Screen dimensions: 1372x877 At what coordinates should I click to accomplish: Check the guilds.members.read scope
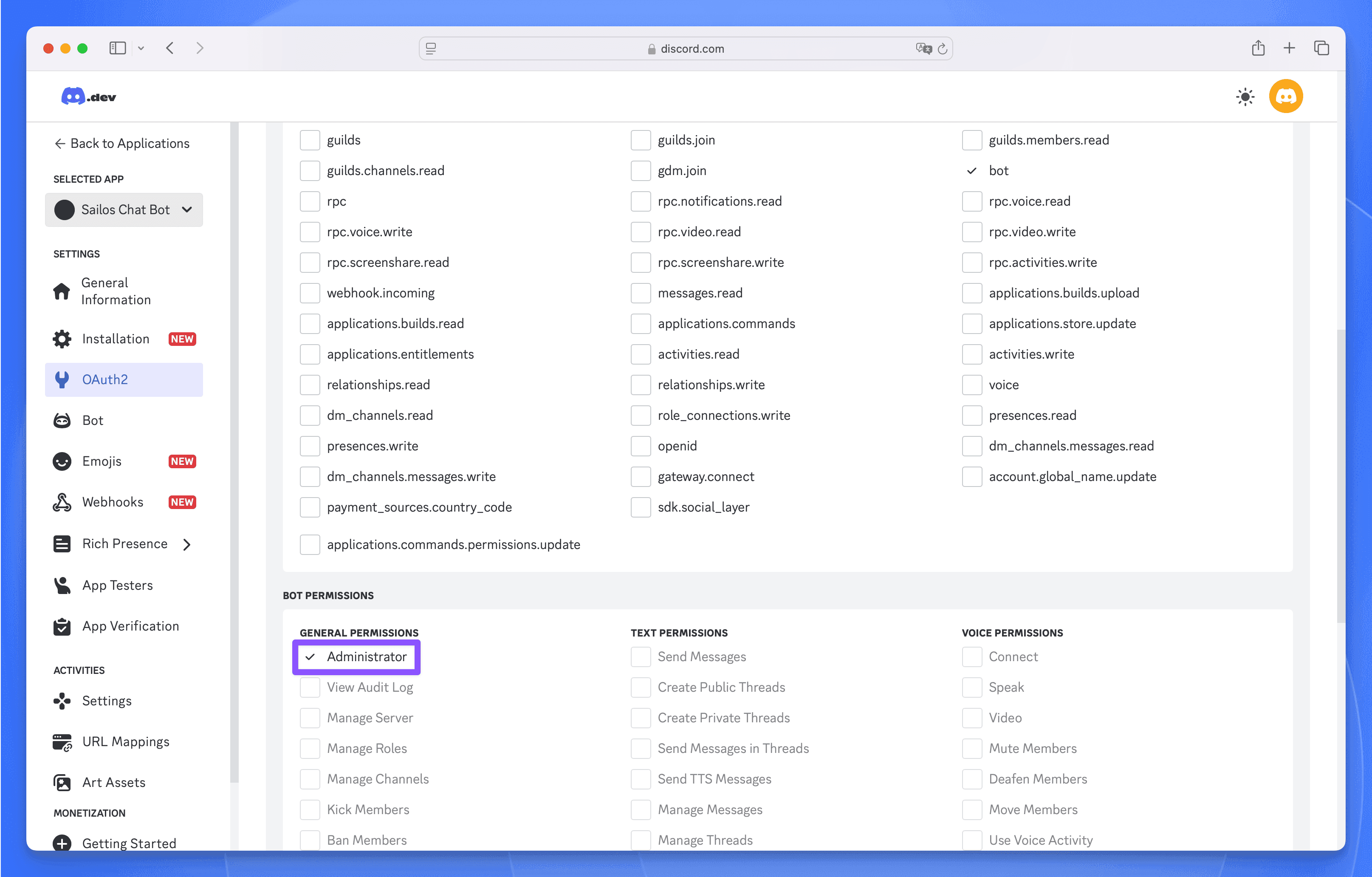pyautogui.click(x=971, y=140)
